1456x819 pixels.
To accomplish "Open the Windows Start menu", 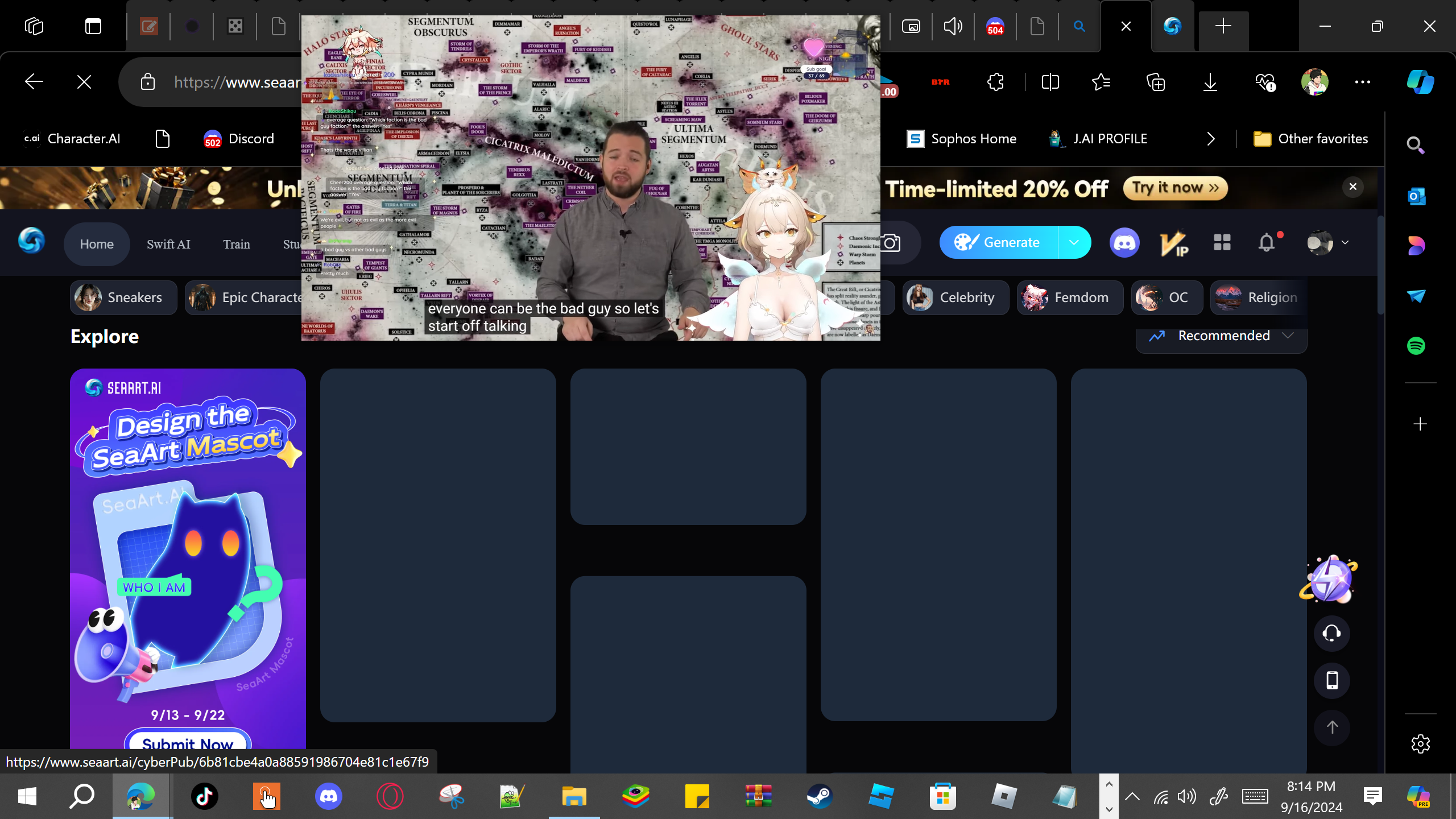I will click(x=27, y=796).
